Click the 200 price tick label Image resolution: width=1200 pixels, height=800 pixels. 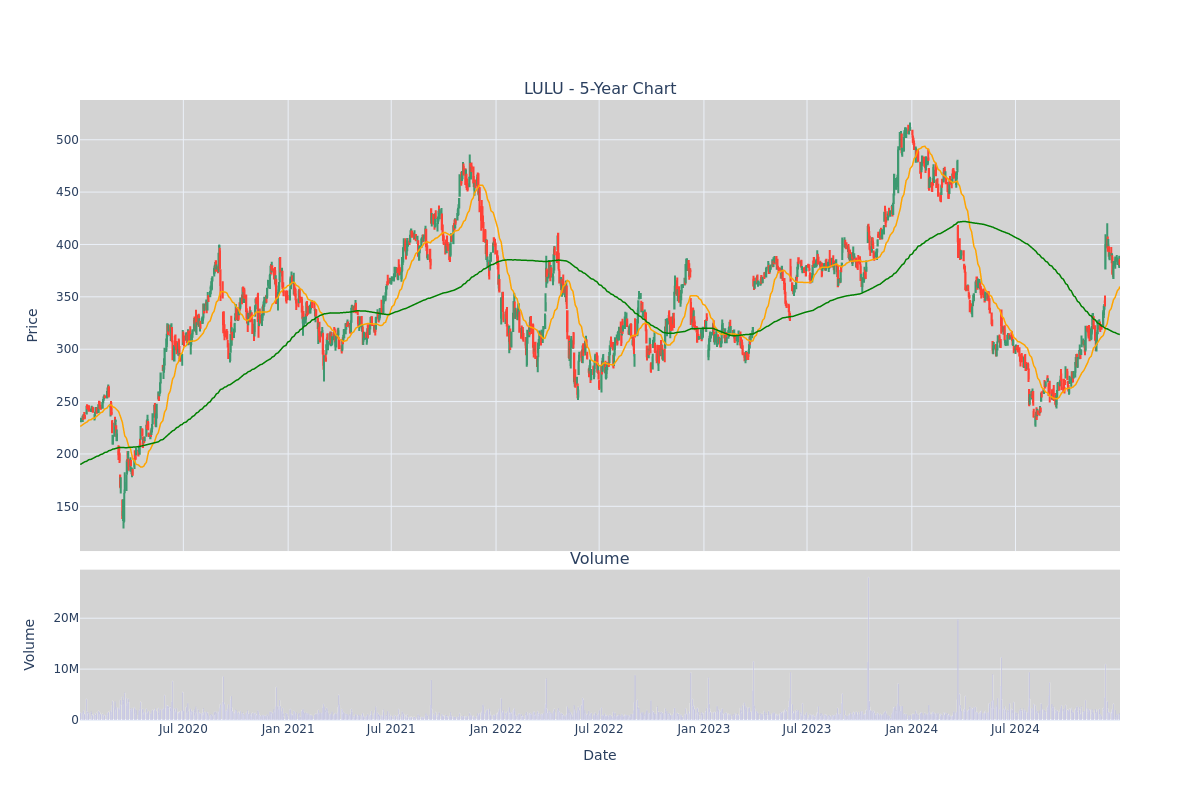coord(66,454)
